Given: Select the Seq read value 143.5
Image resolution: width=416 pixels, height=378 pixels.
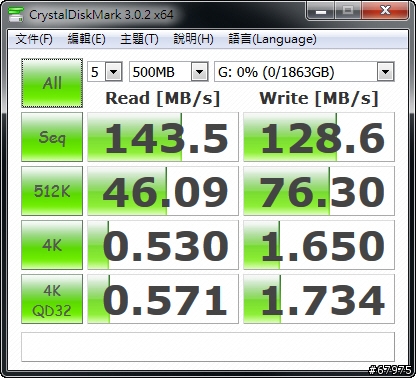Looking at the screenshot, I should pos(163,137).
